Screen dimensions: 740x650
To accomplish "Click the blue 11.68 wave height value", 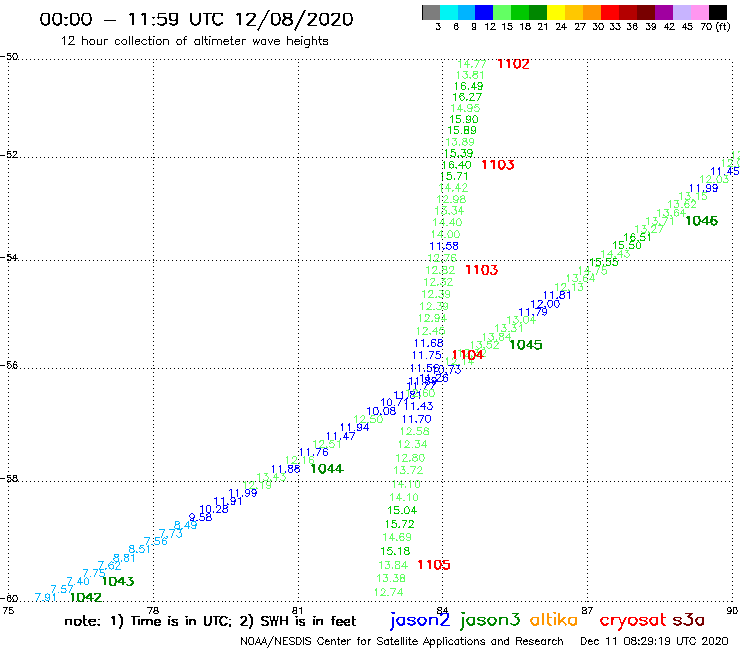I will click(x=429, y=343).
